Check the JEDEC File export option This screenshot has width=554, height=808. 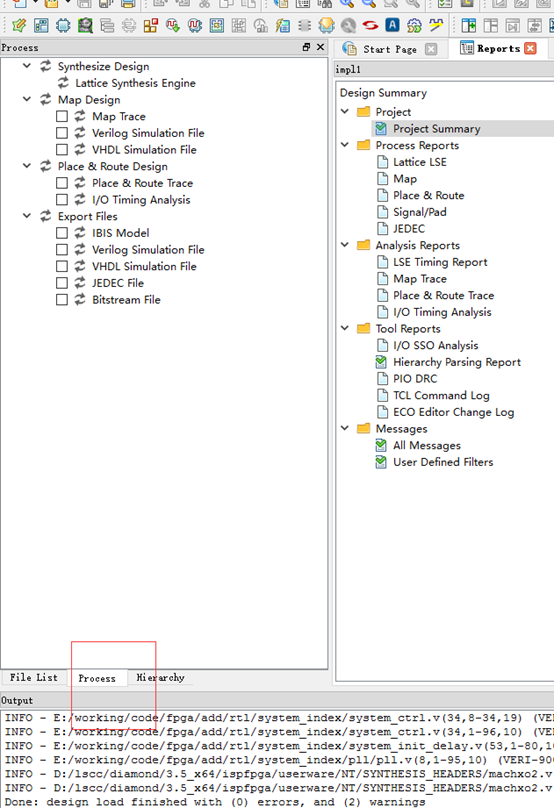(x=62, y=283)
